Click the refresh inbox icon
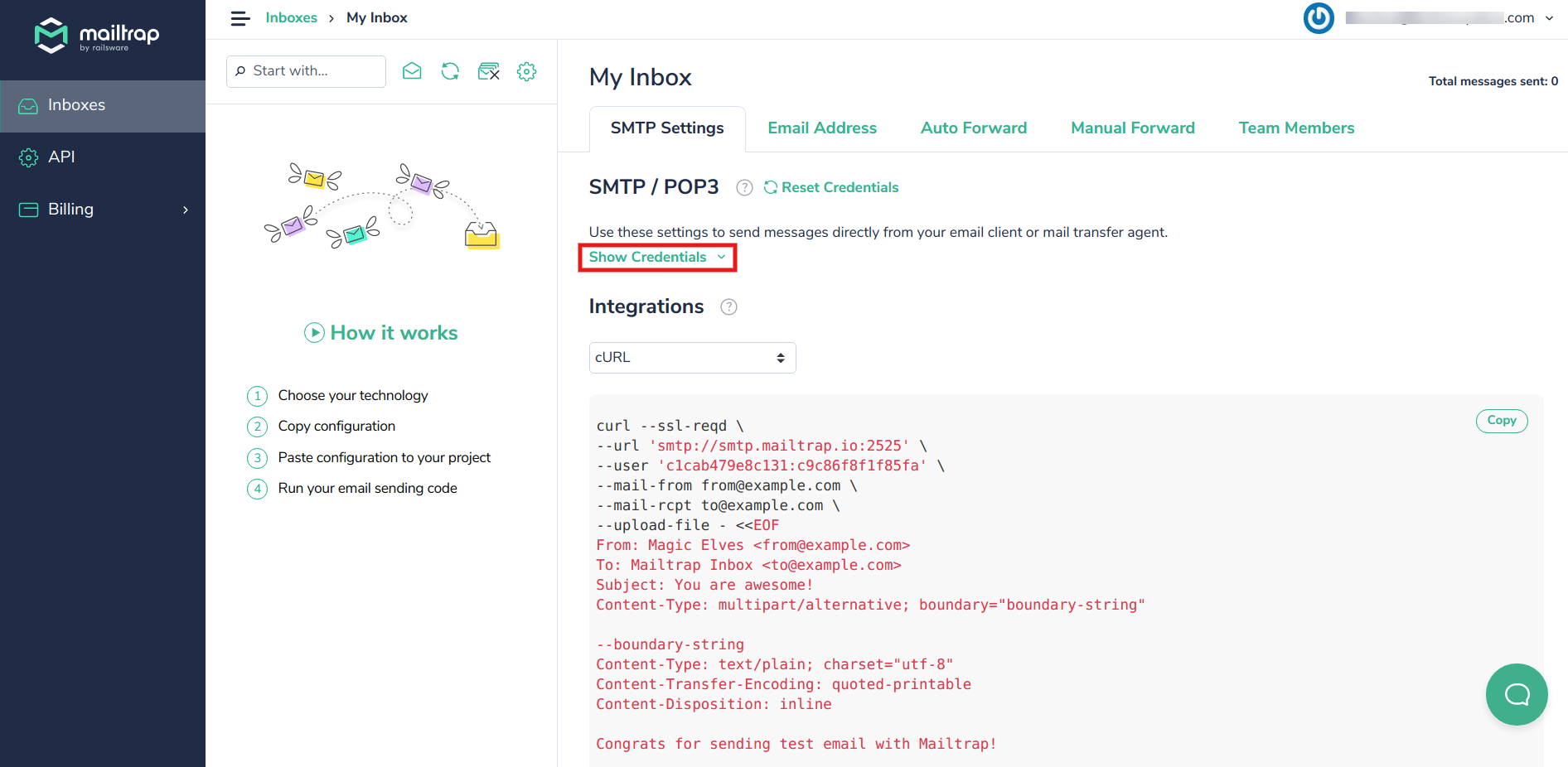Image resolution: width=1568 pixels, height=767 pixels. click(450, 71)
